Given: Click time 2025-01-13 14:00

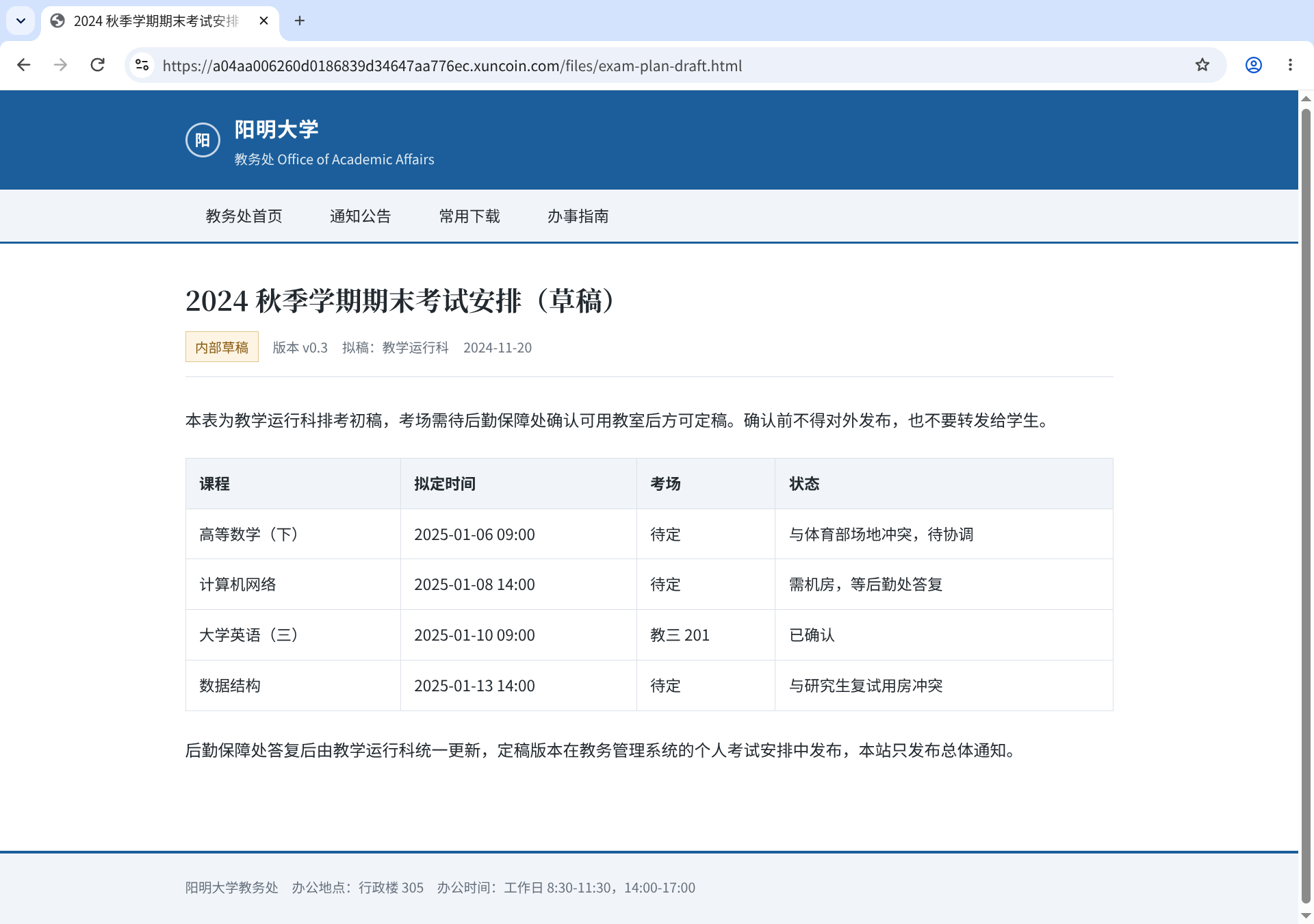Looking at the screenshot, I should click(474, 686).
